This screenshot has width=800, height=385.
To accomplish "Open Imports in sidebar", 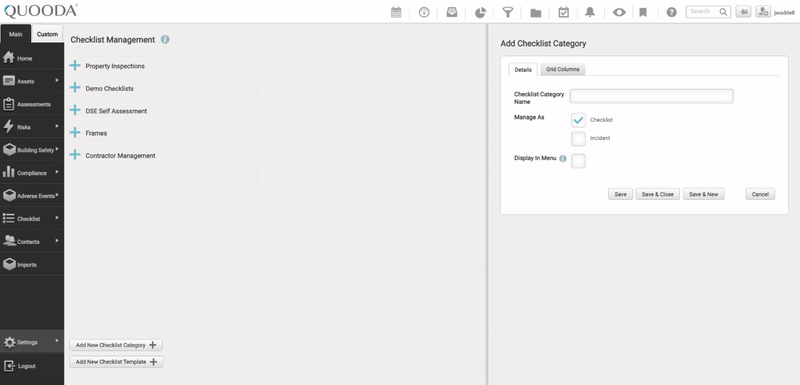I will [32, 265].
